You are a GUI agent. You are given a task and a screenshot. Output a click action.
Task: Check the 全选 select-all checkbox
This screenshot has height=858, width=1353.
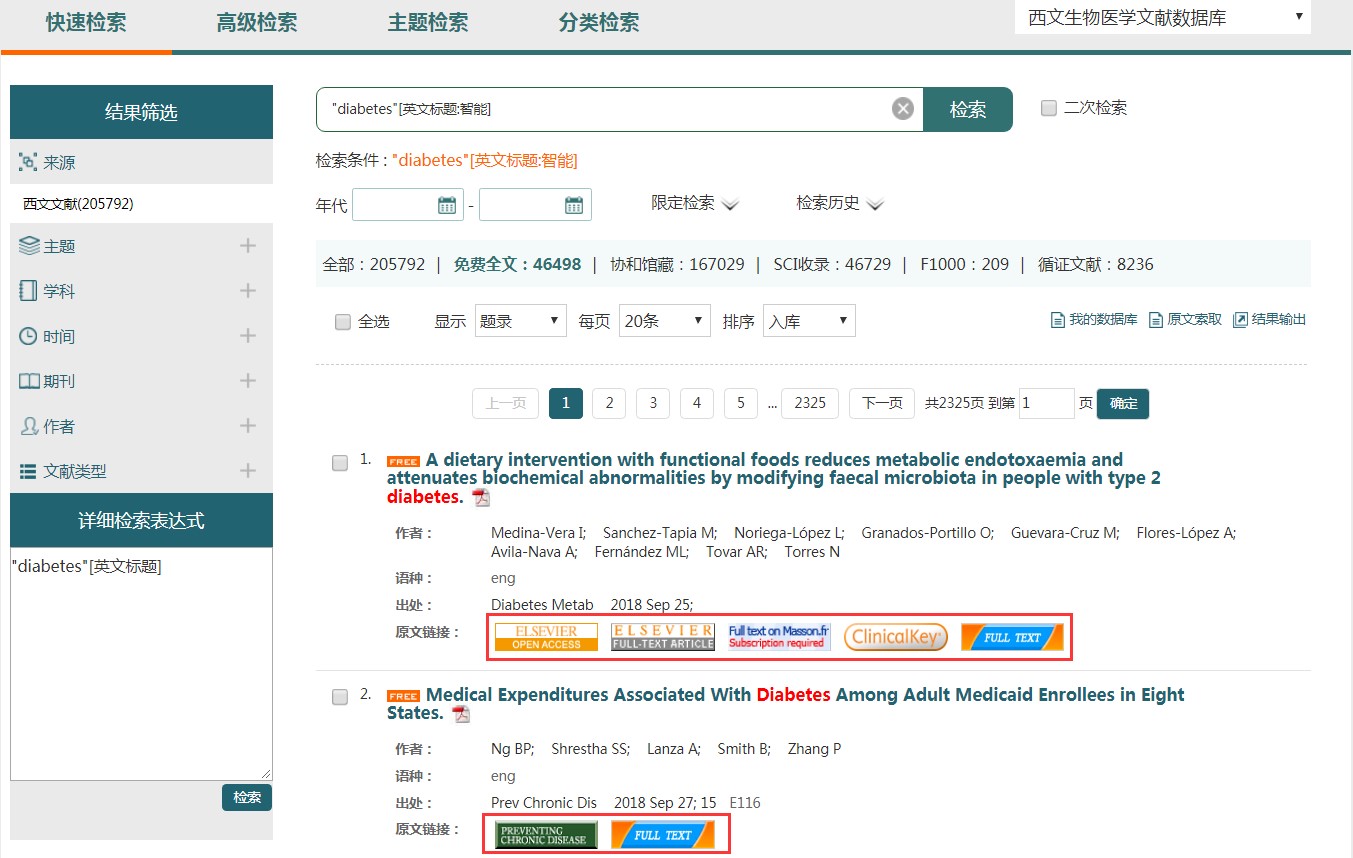click(343, 322)
